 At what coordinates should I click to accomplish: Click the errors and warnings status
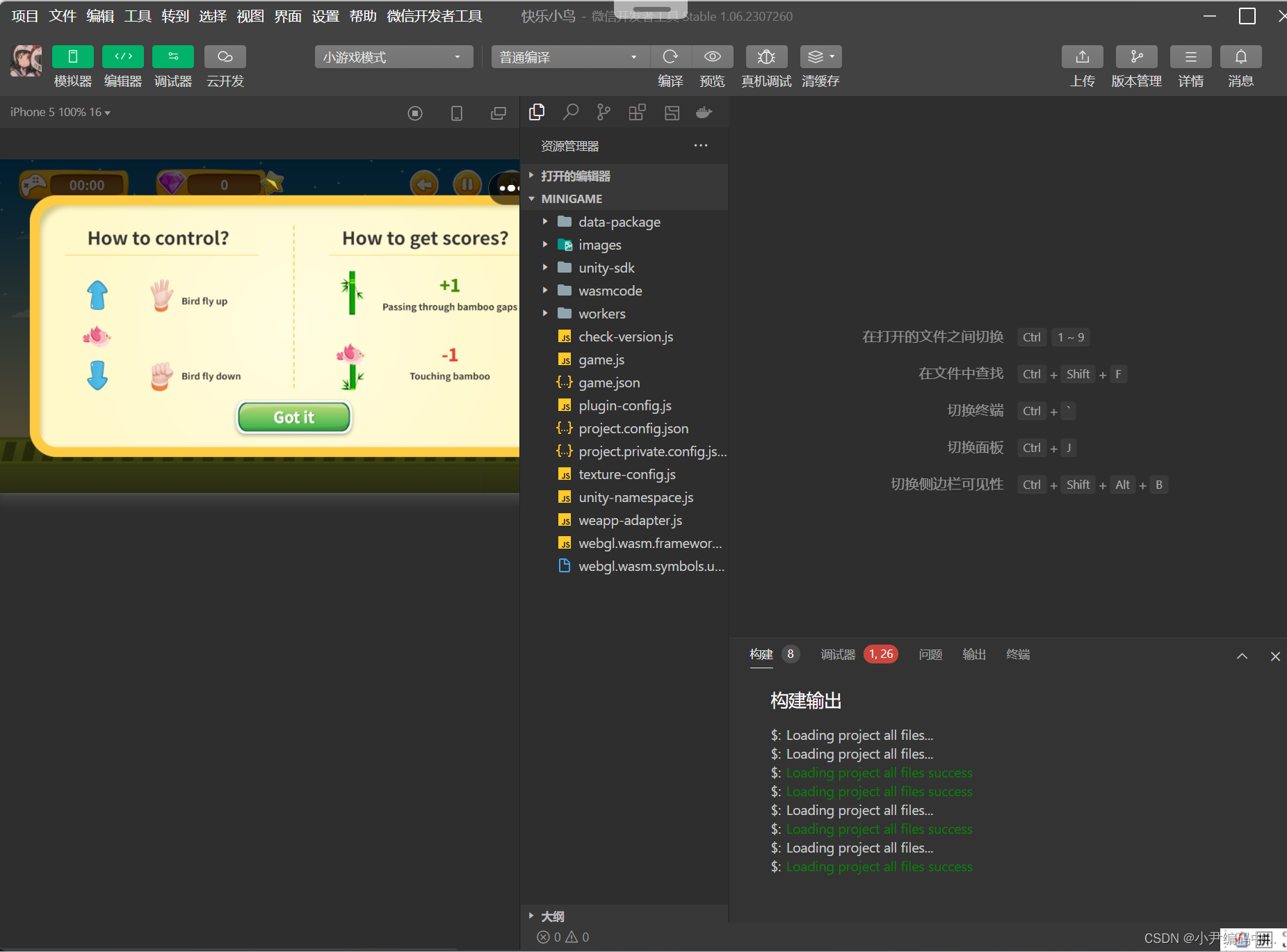[x=563, y=937]
